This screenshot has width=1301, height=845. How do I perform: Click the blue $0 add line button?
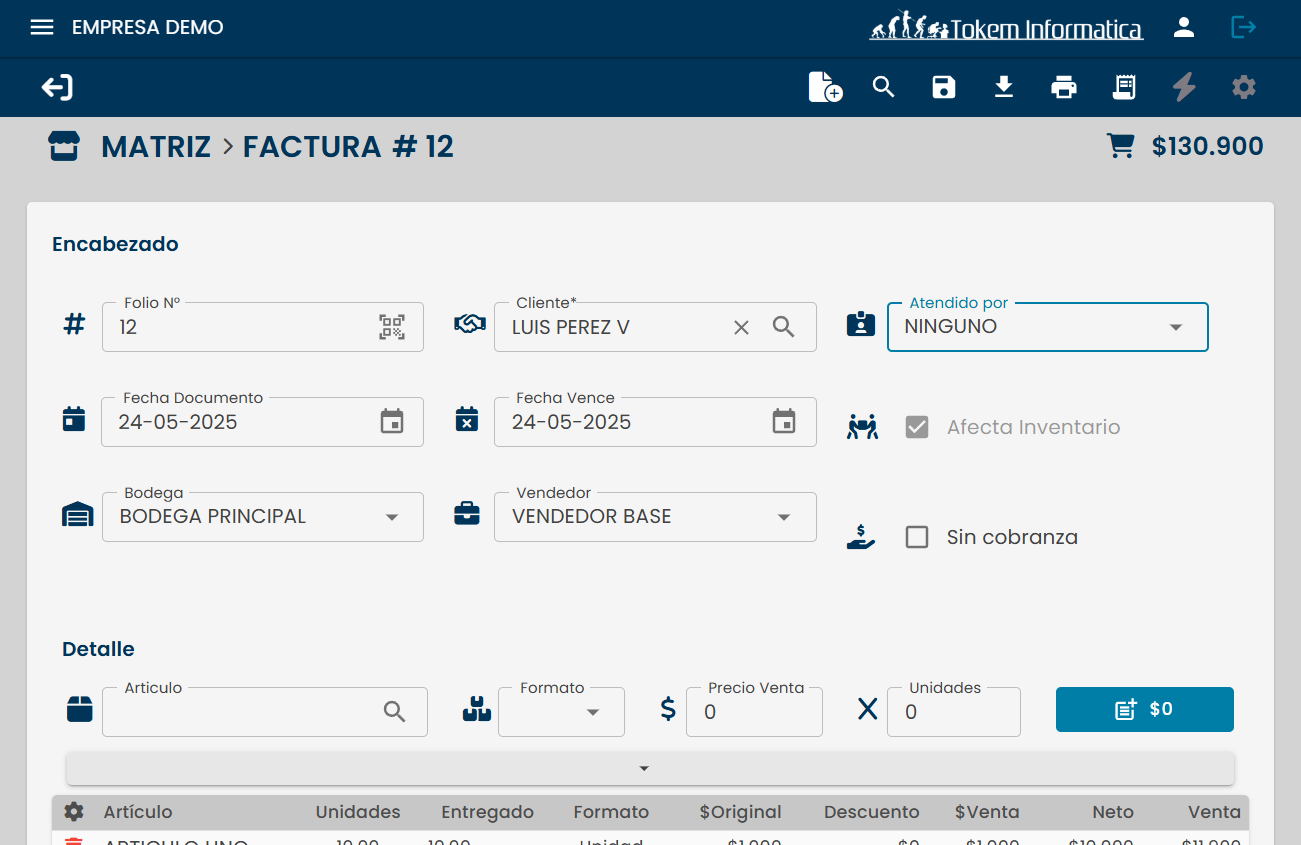pos(1144,709)
